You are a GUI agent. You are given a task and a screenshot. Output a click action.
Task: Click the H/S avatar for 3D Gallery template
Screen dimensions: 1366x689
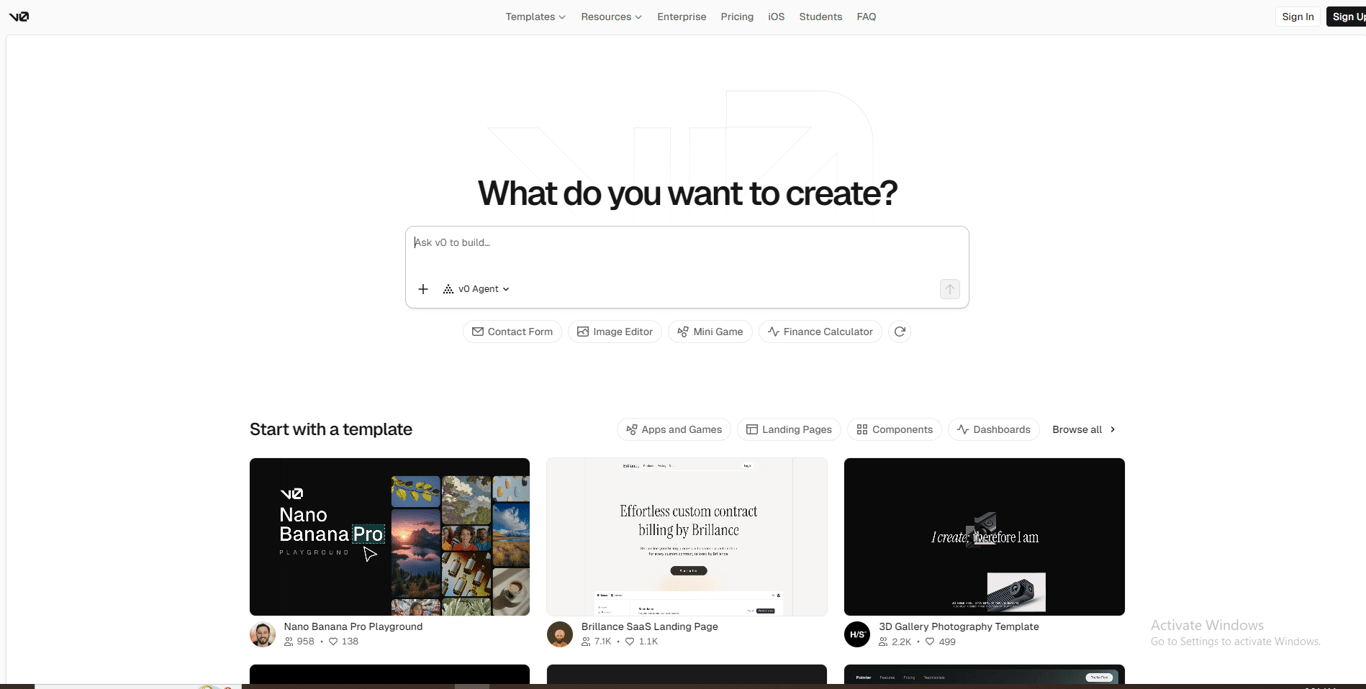click(x=857, y=634)
